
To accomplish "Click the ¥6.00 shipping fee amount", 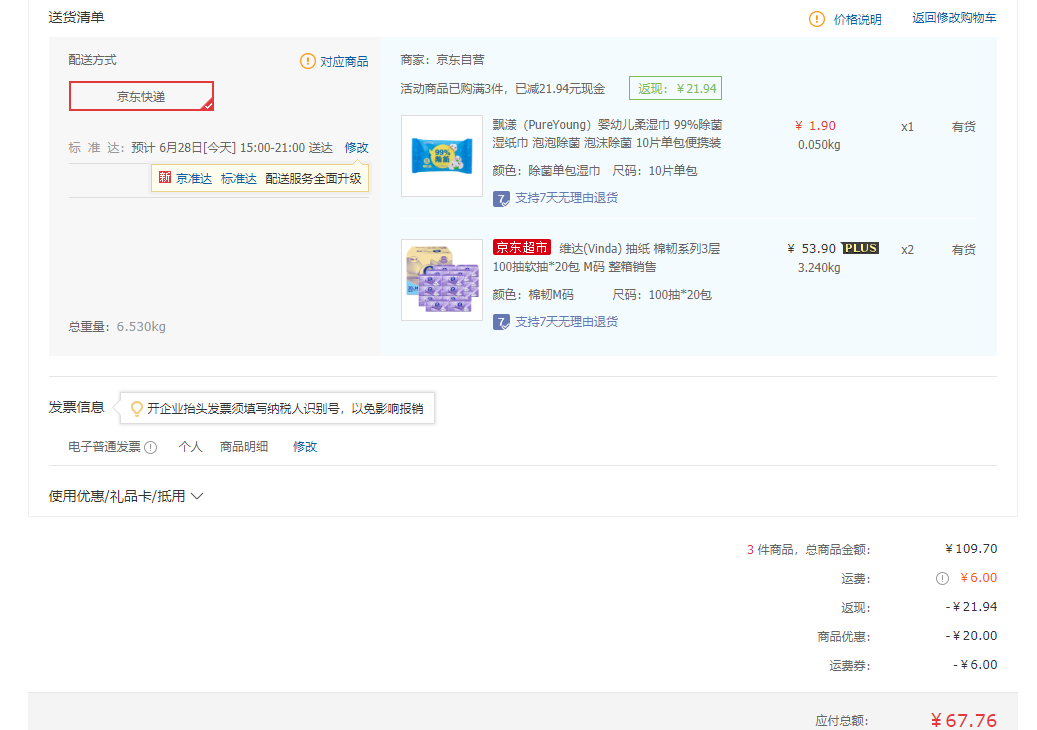I will (978, 578).
